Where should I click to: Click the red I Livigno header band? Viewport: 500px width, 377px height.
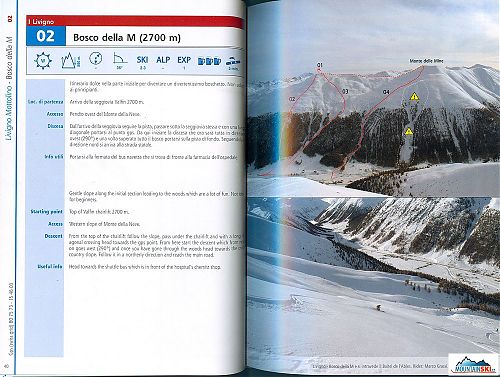pos(135,21)
